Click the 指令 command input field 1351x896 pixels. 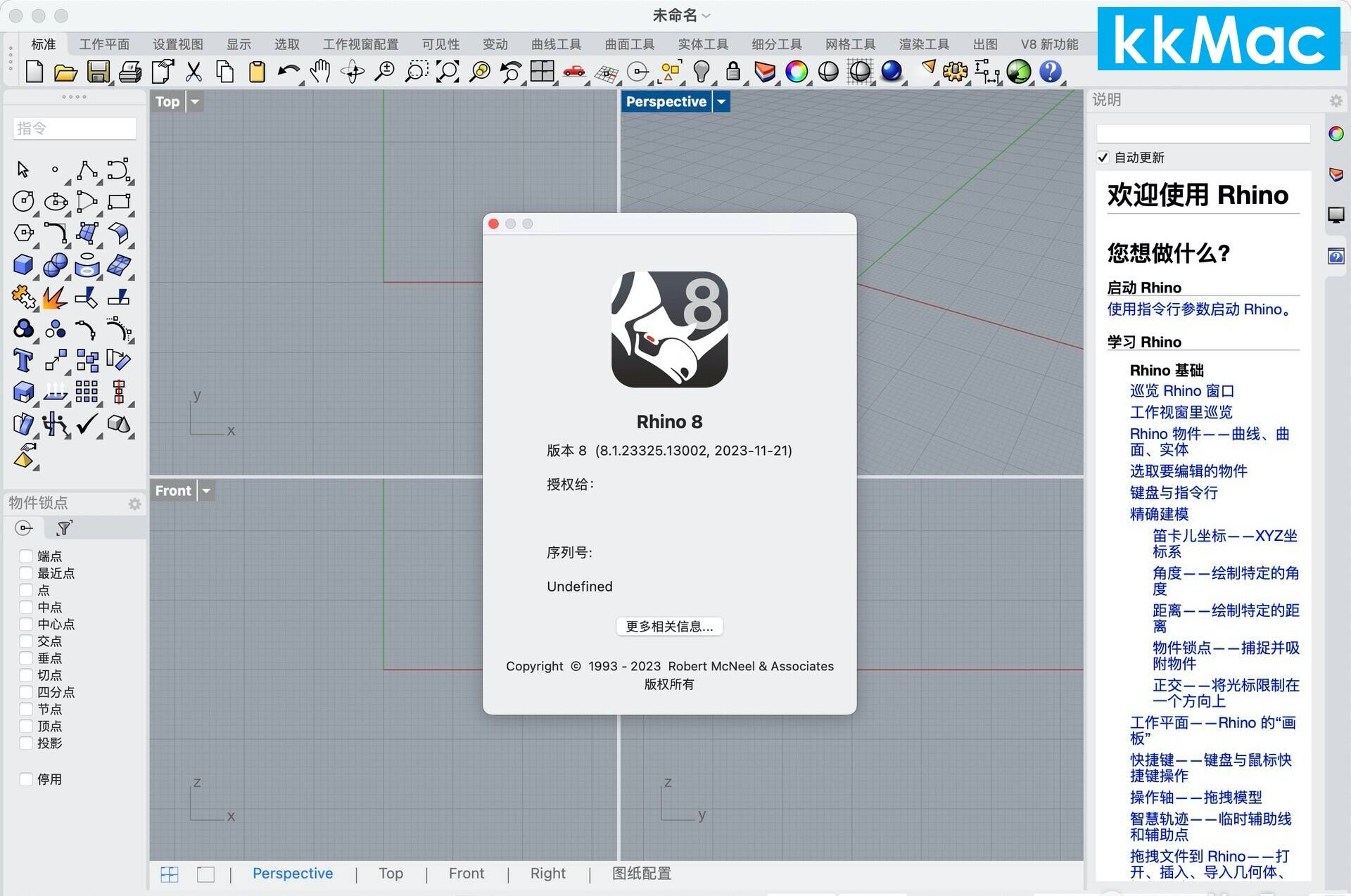(75, 129)
